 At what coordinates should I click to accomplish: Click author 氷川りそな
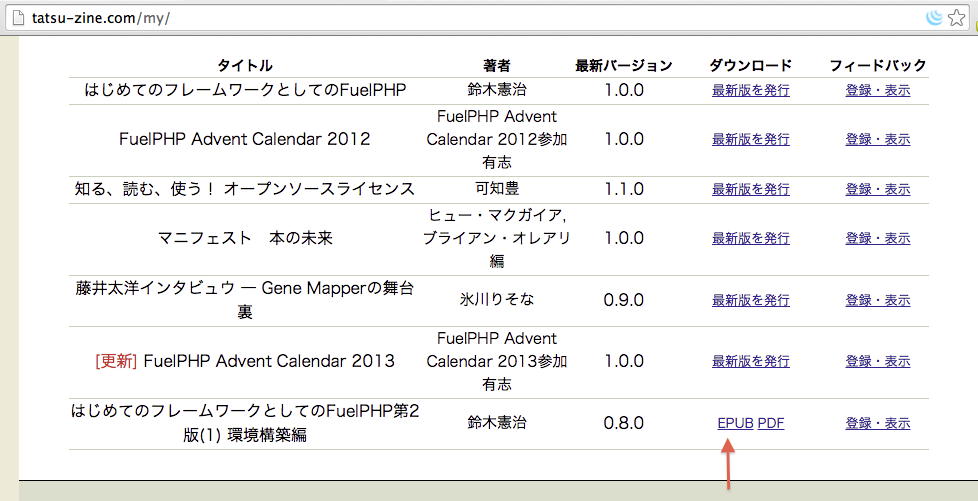(x=496, y=300)
